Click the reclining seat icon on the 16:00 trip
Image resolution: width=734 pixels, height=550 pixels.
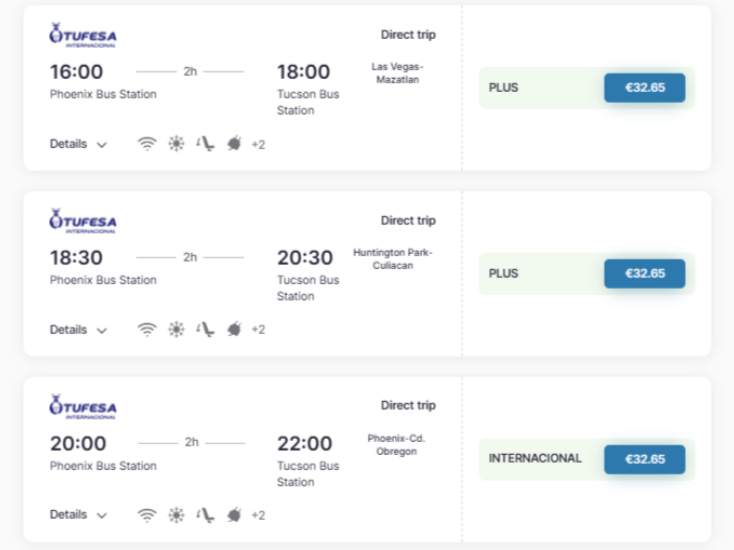pyautogui.click(x=205, y=143)
